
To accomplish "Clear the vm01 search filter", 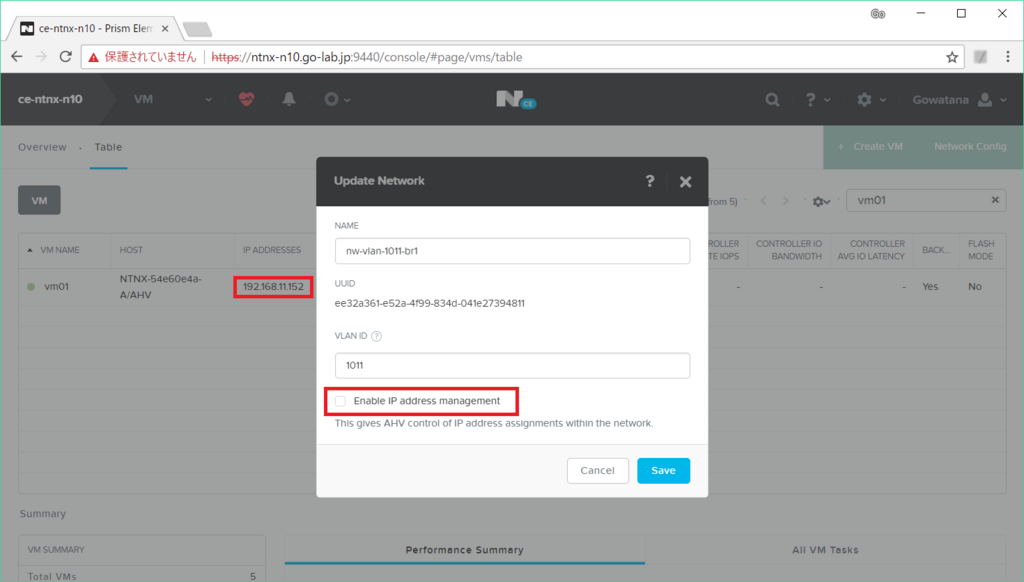I will tap(995, 200).
